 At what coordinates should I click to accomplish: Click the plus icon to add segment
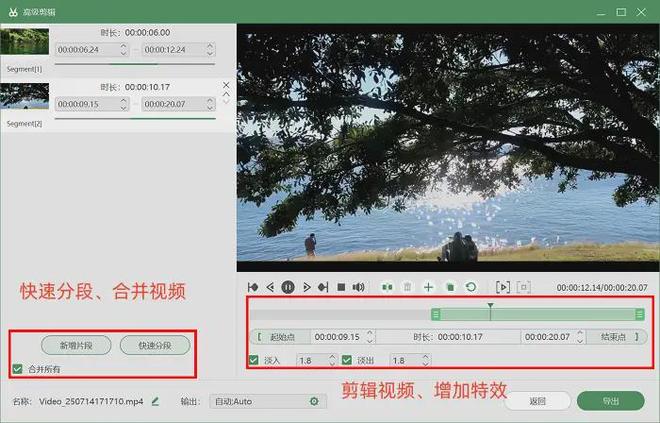(429, 287)
